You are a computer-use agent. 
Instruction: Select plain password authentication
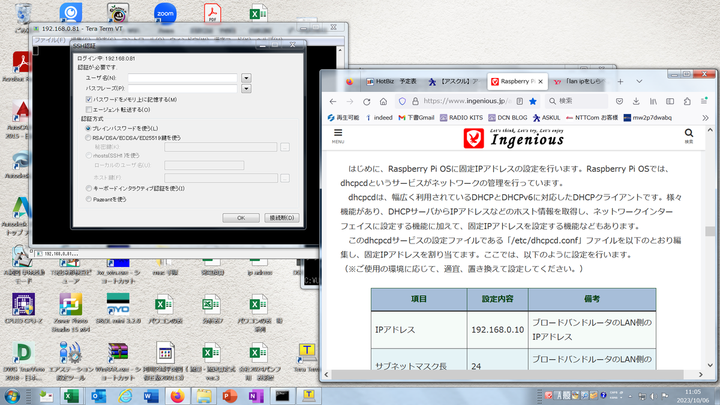(x=88, y=129)
